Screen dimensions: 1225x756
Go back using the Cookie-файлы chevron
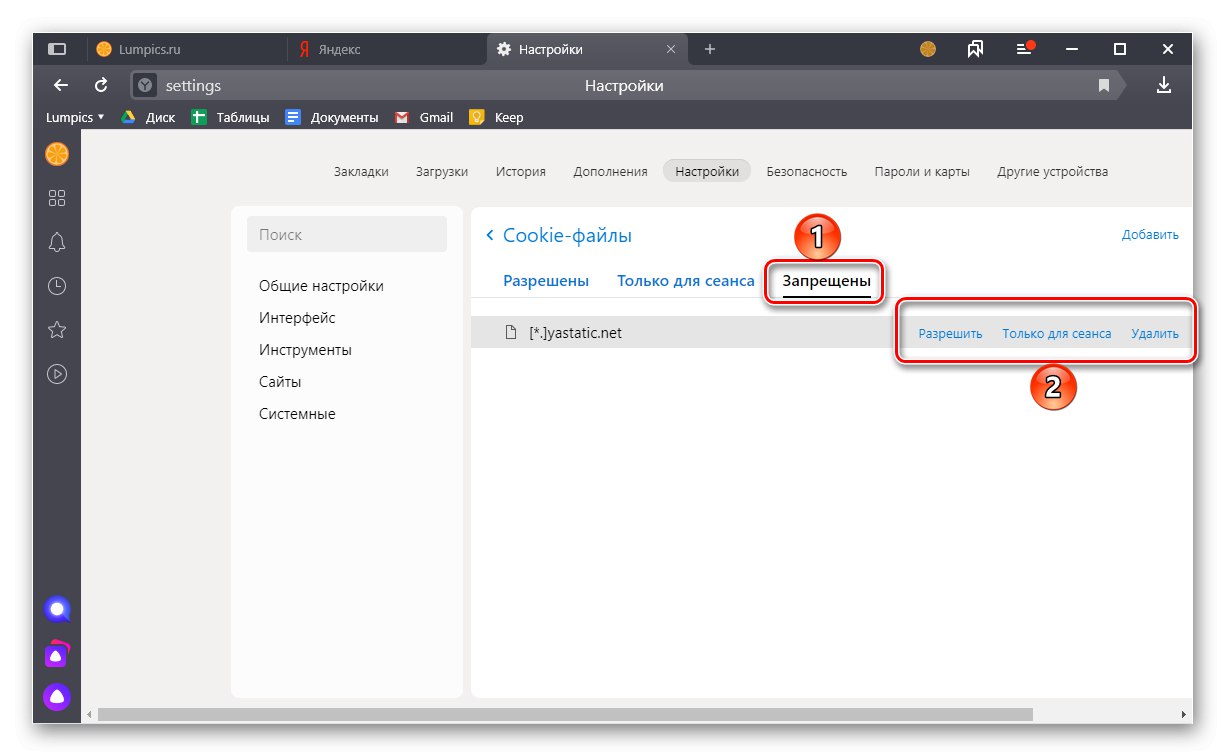[489, 235]
